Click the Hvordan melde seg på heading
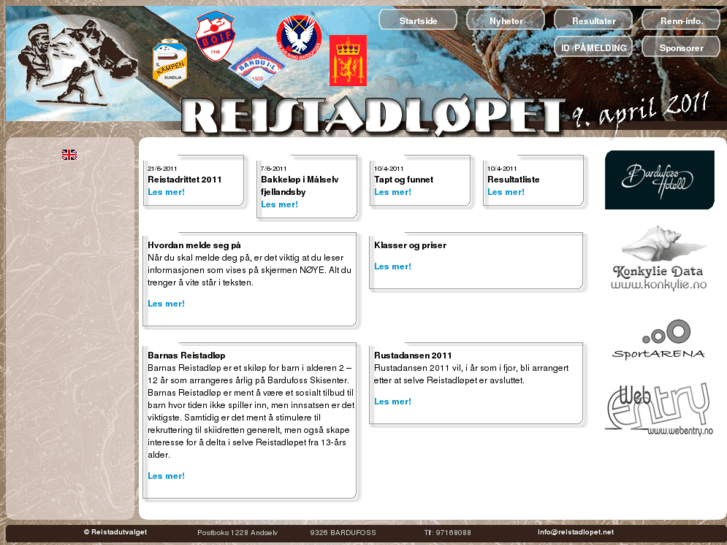The image size is (727, 545). [x=194, y=245]
